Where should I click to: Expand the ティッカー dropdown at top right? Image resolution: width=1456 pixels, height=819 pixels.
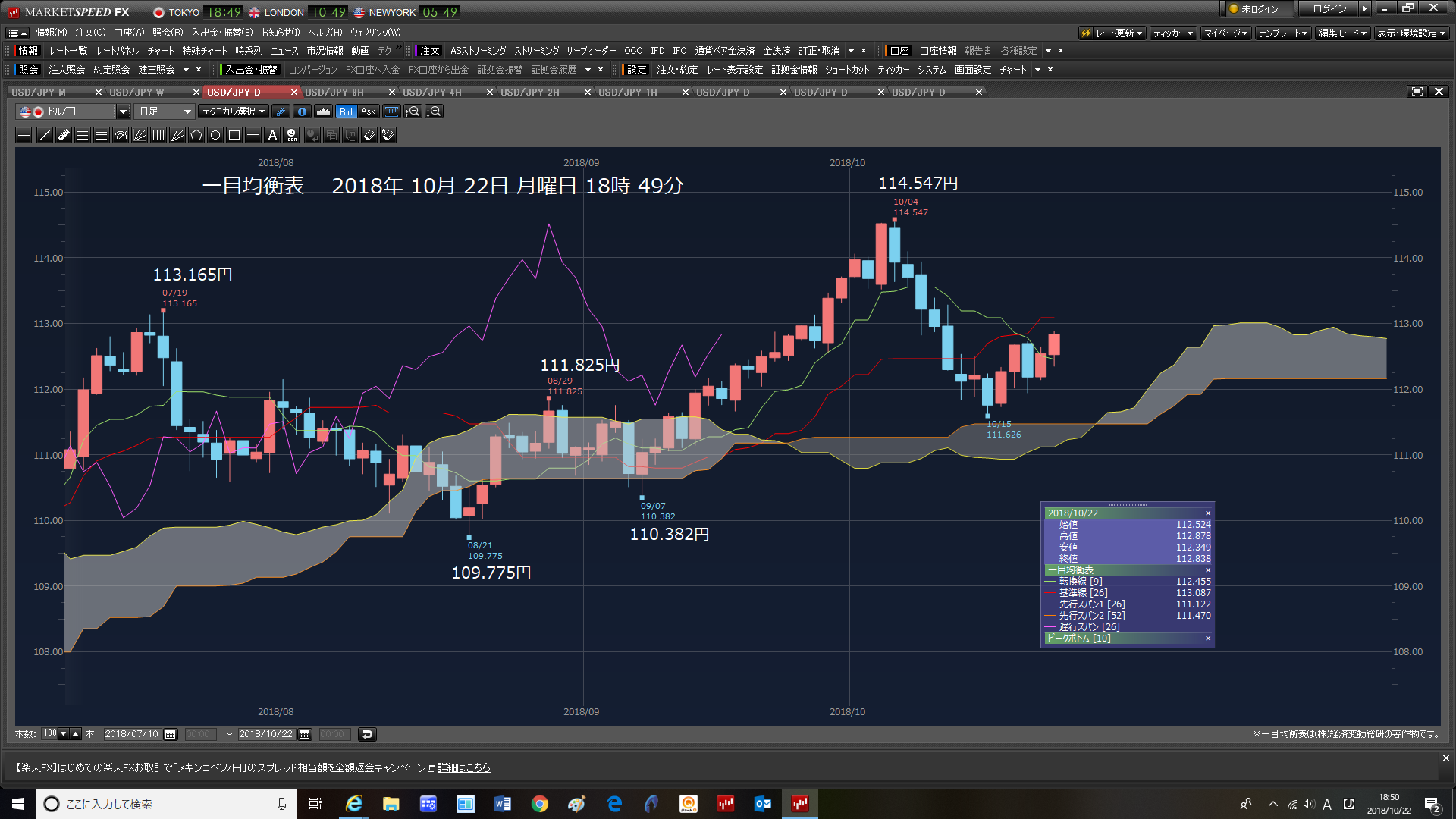pos(1173,33)
